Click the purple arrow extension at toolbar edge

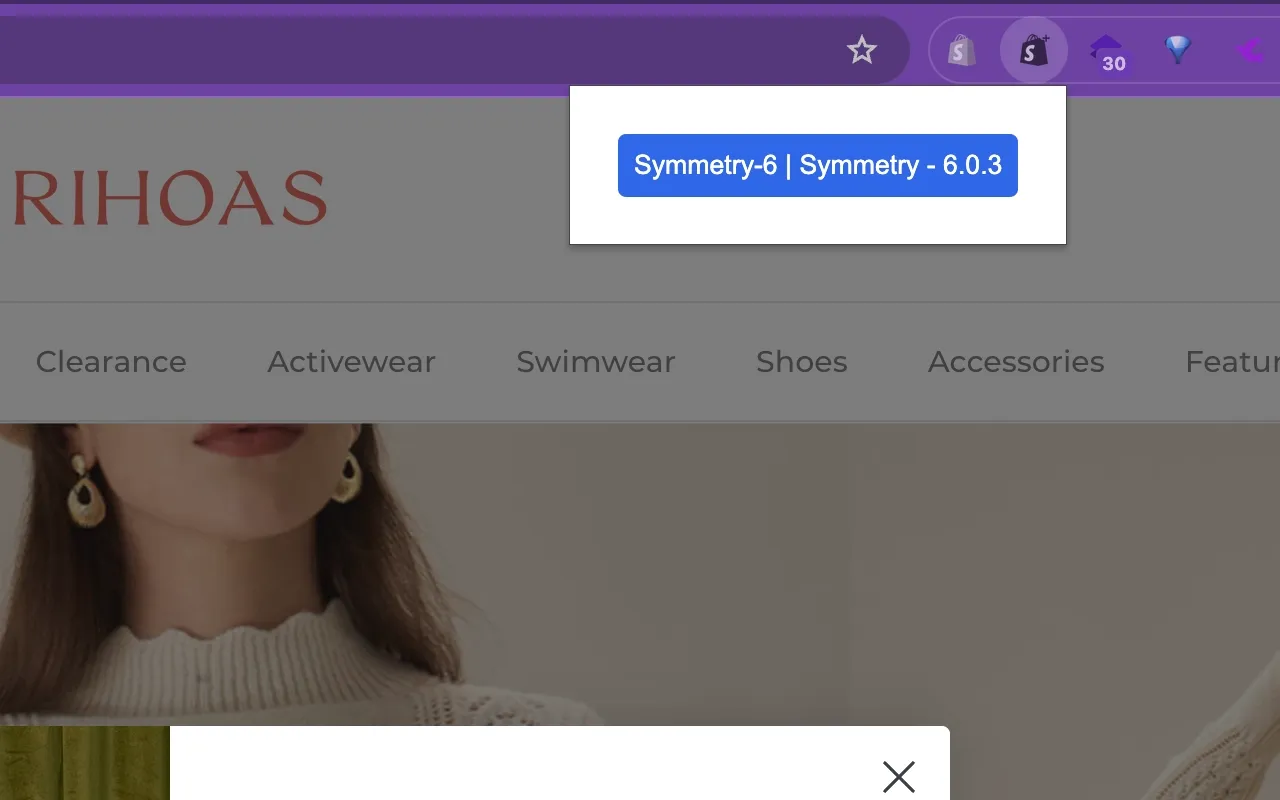pyautogui.click(x=1250, y=50)
